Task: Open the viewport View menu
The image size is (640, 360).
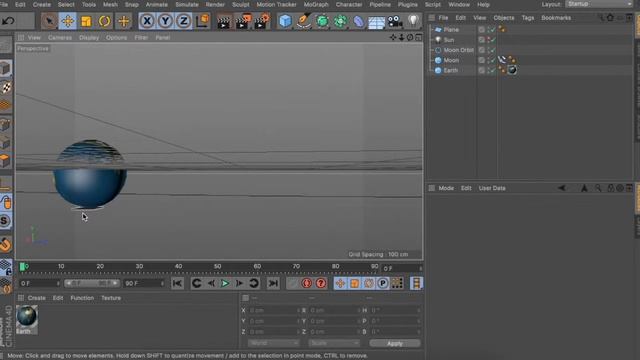Action: click(34, 38)
